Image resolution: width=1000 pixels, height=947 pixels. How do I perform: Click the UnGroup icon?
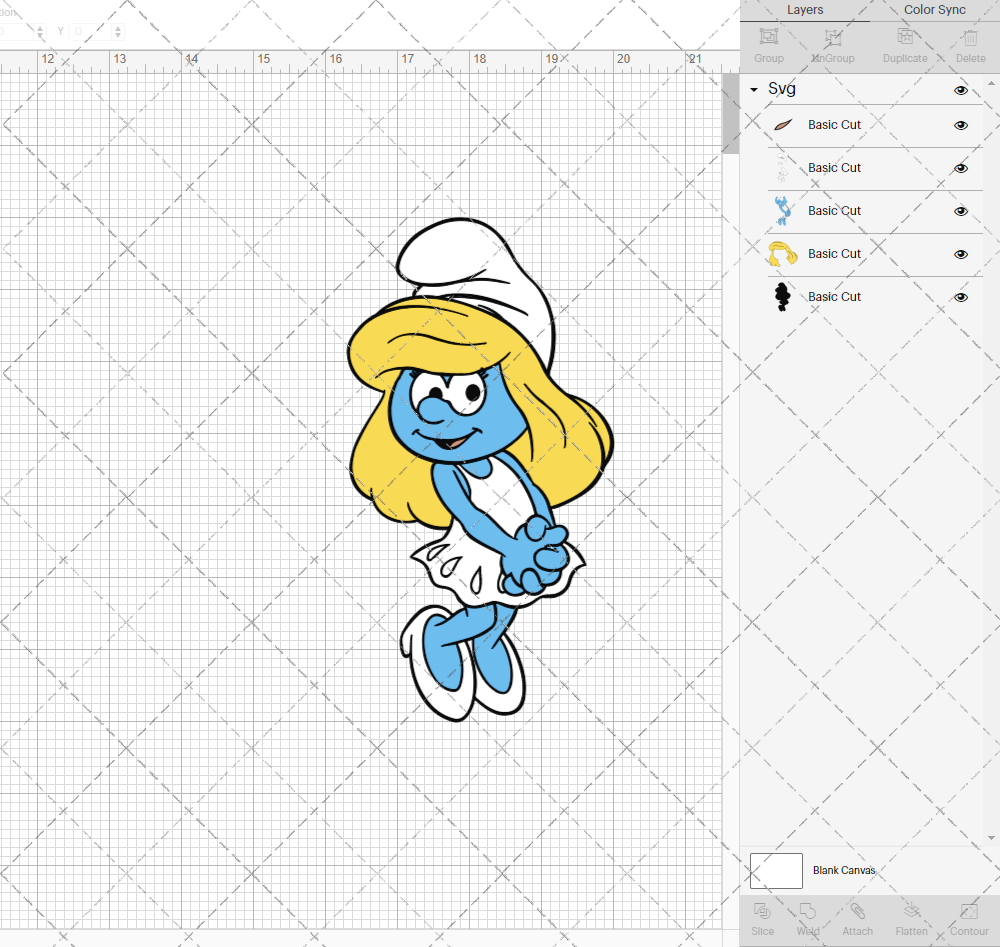[x=833, y=37]
